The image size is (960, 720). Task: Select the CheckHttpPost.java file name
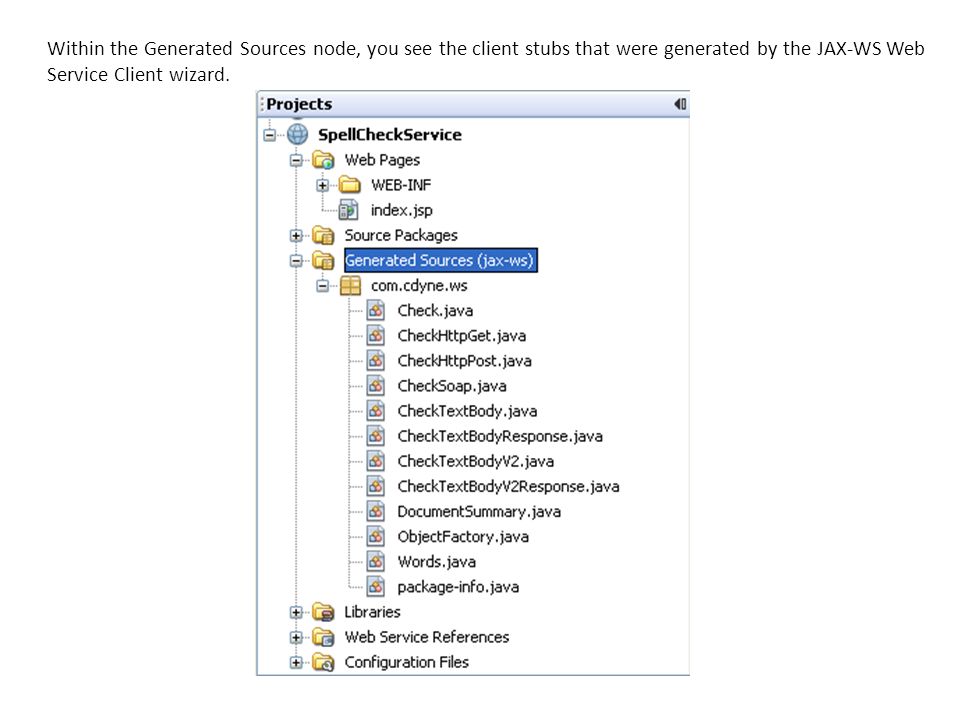(x=465, y=361)
